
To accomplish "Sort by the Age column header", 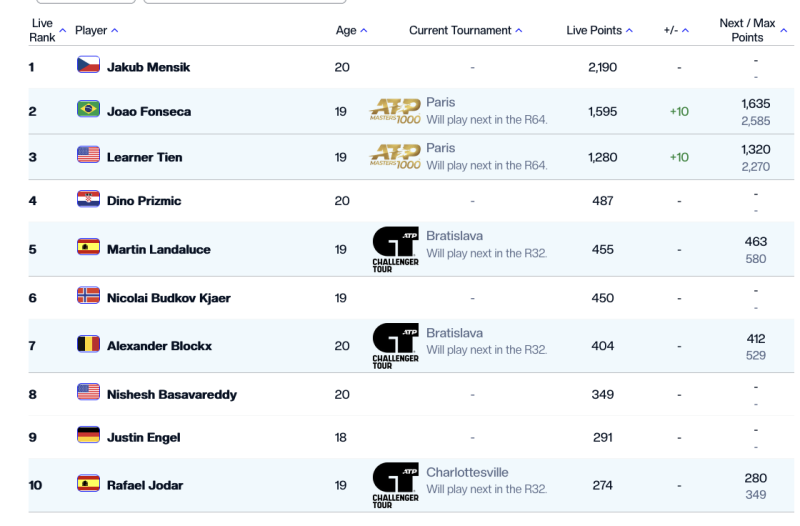I will tap(351, 31).
